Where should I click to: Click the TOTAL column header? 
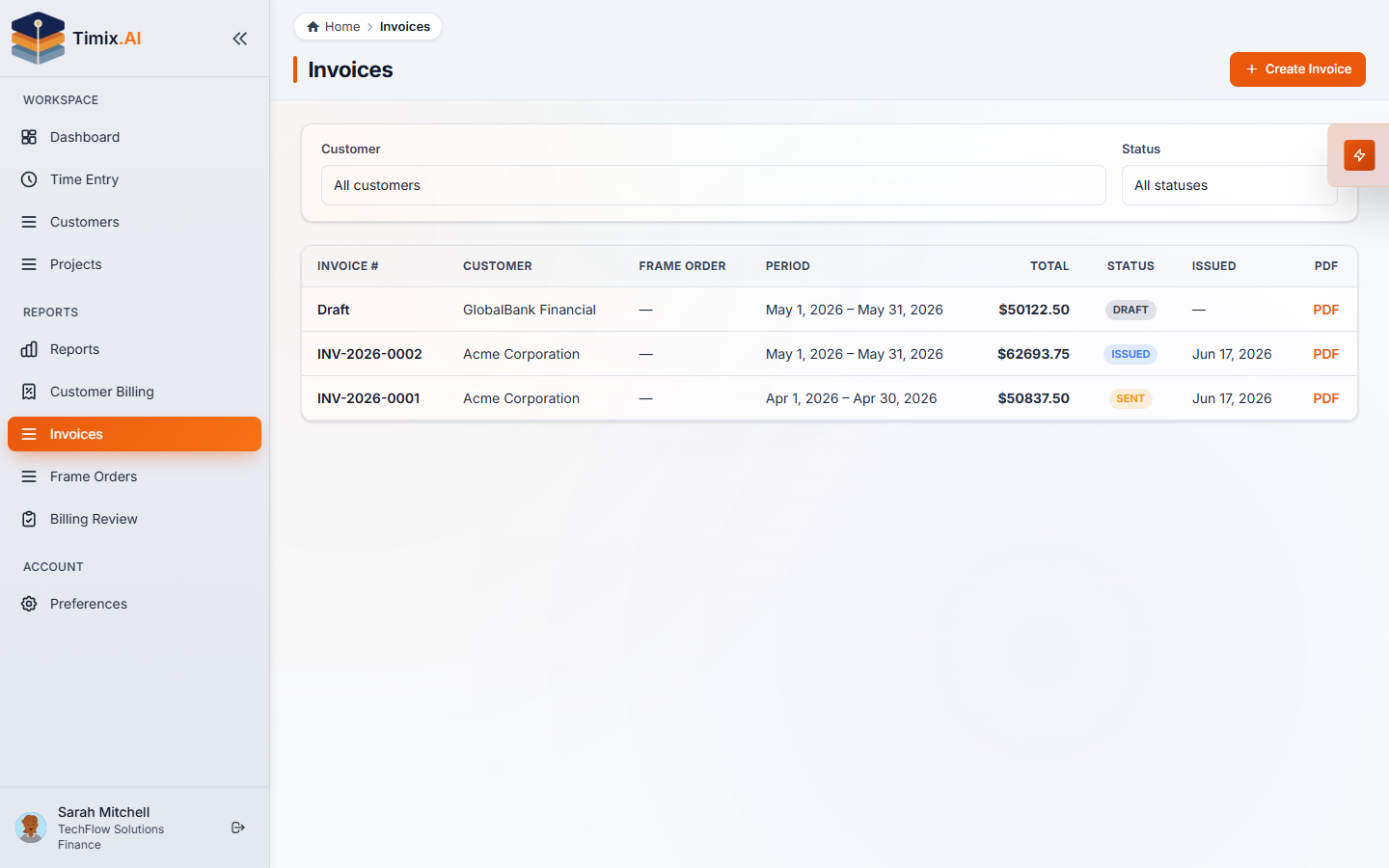(x=1049, y=266)
